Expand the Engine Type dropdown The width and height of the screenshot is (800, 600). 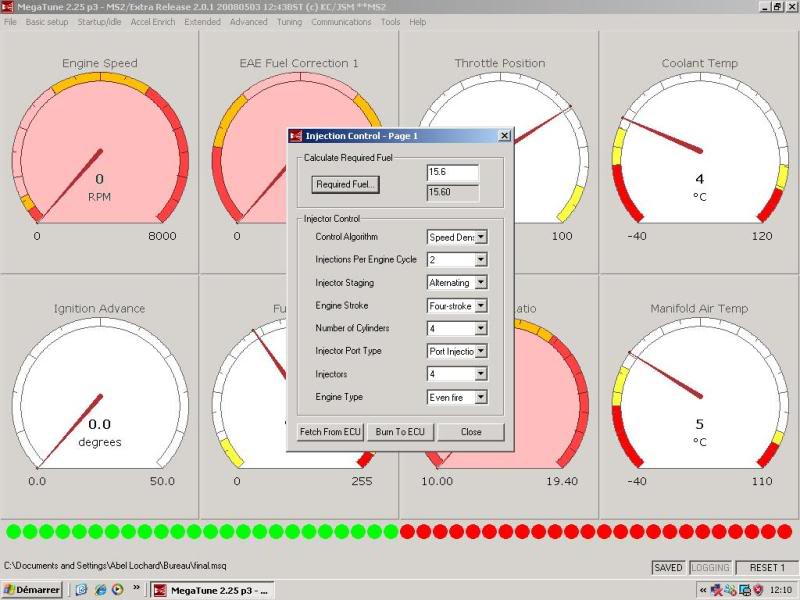(481, 397)
